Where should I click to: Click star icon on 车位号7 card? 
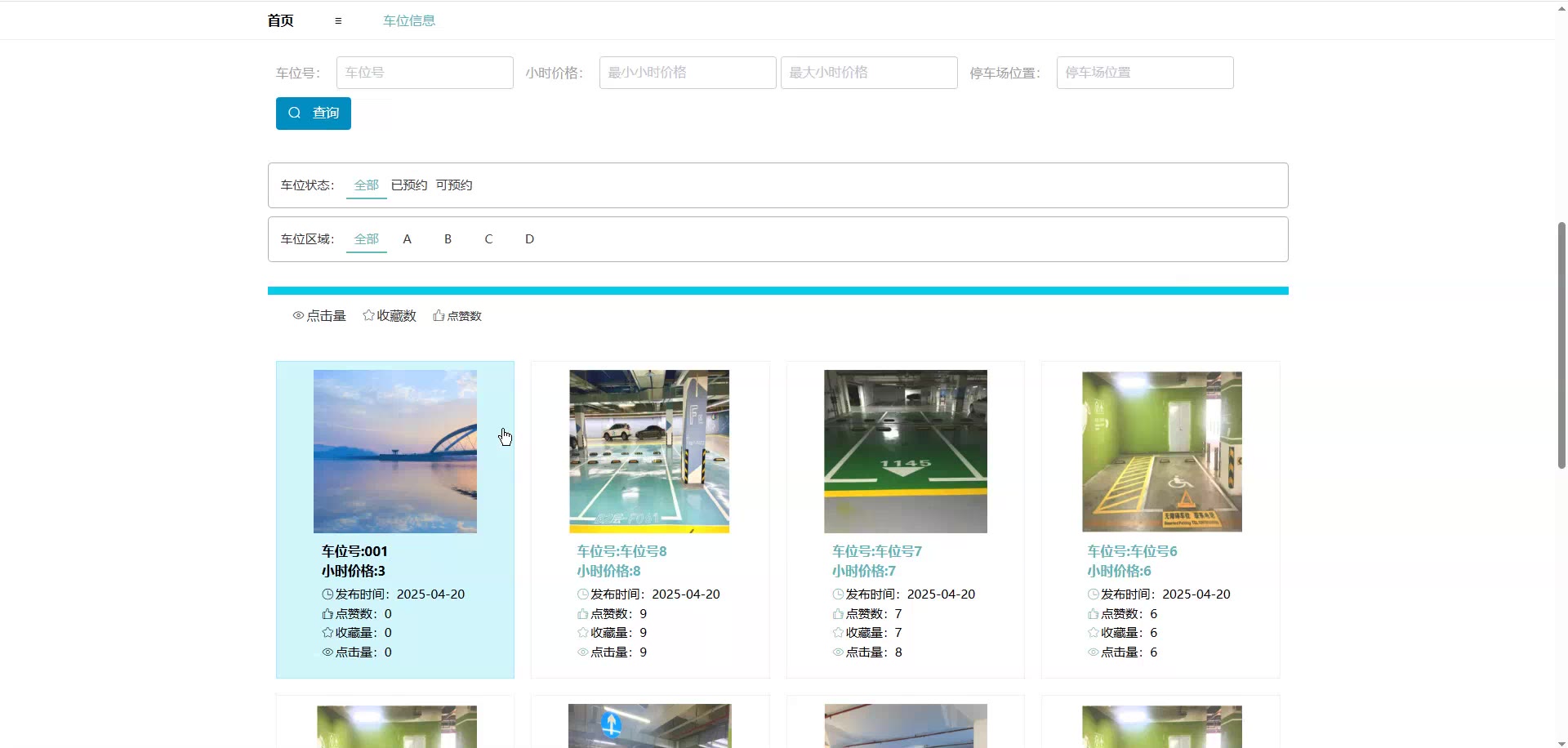(x=838, y=633)
